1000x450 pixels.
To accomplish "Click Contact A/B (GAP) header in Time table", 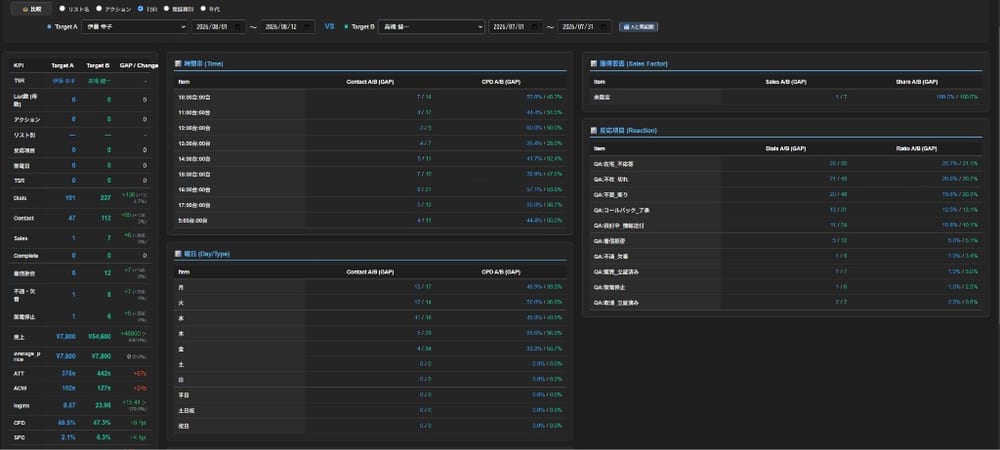I will coord(370,82).
